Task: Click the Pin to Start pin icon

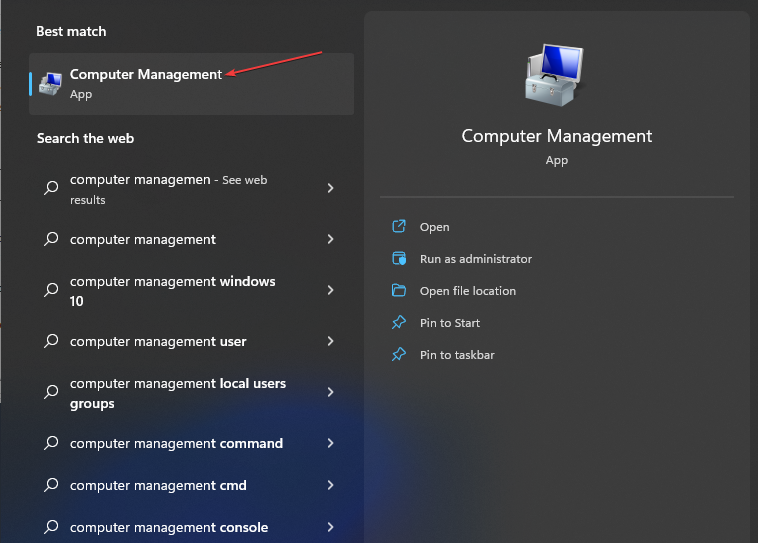Action: [x=399, y=322]
